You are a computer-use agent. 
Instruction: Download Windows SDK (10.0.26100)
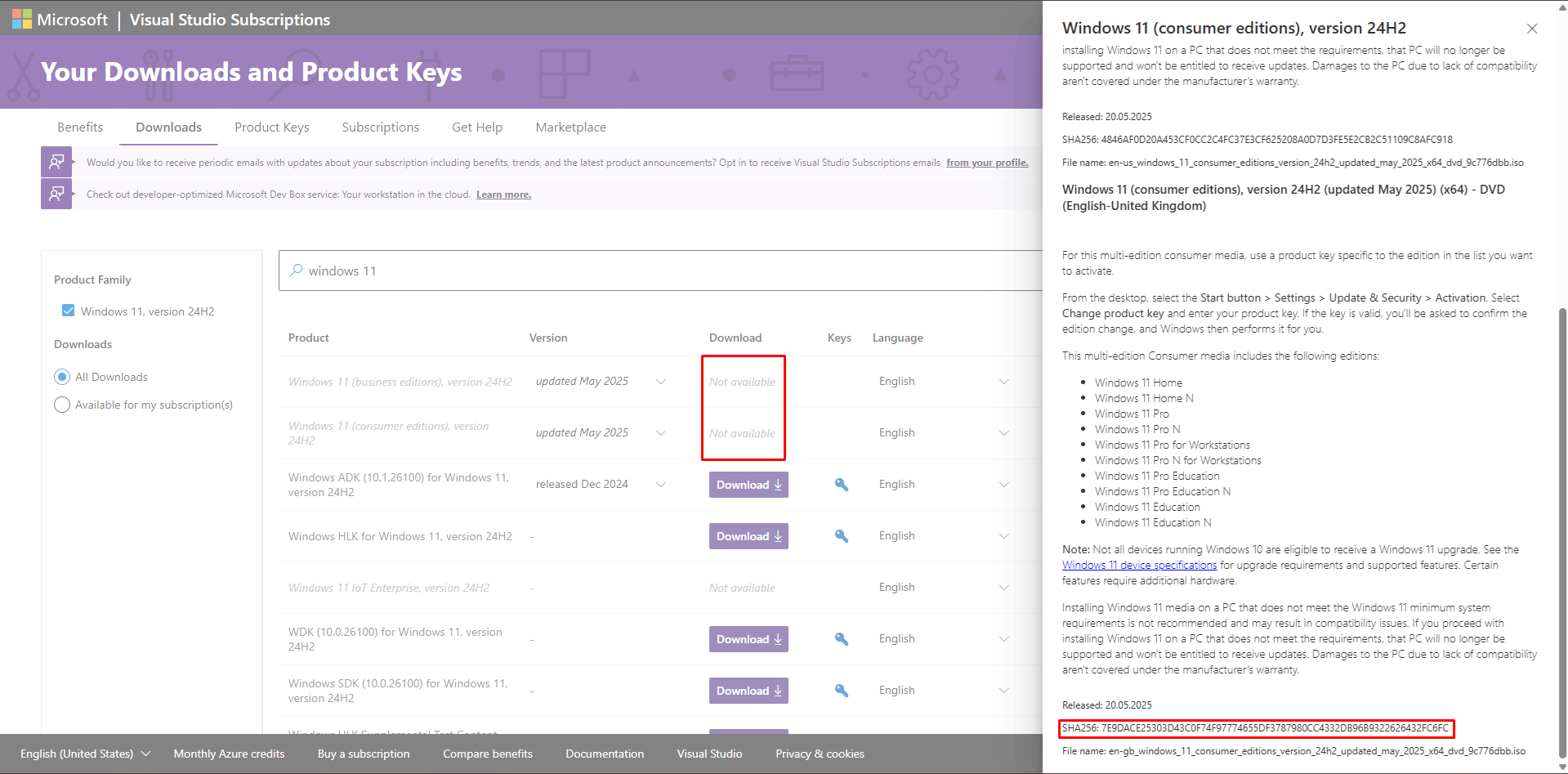pos(748,691)
